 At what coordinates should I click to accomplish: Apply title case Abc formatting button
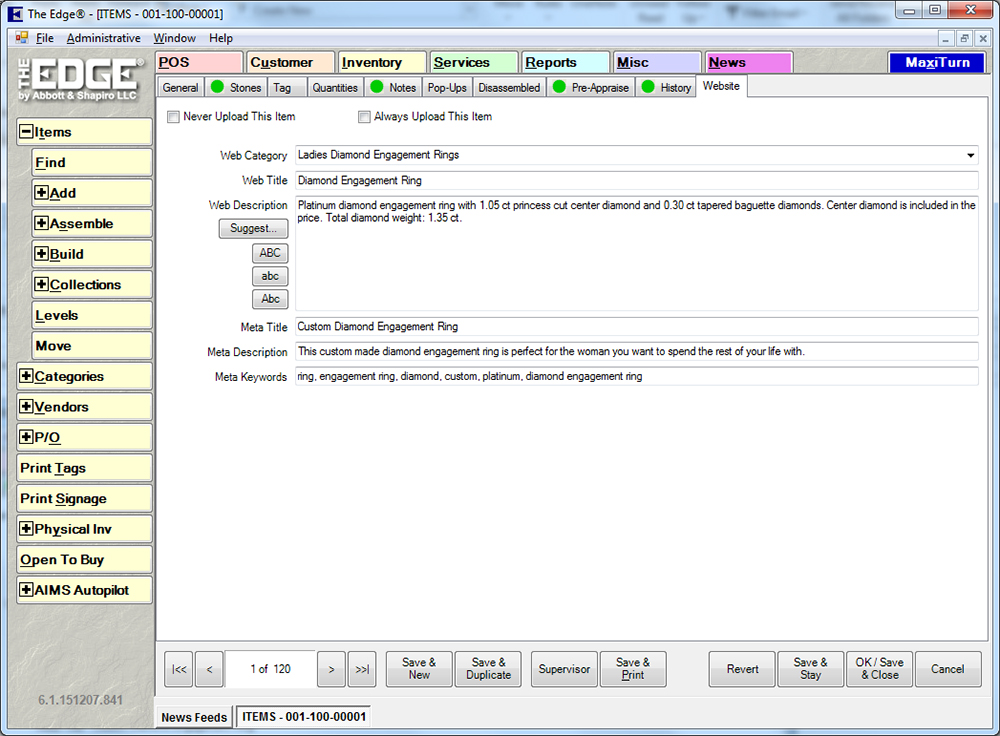click(x=270, y=299)
